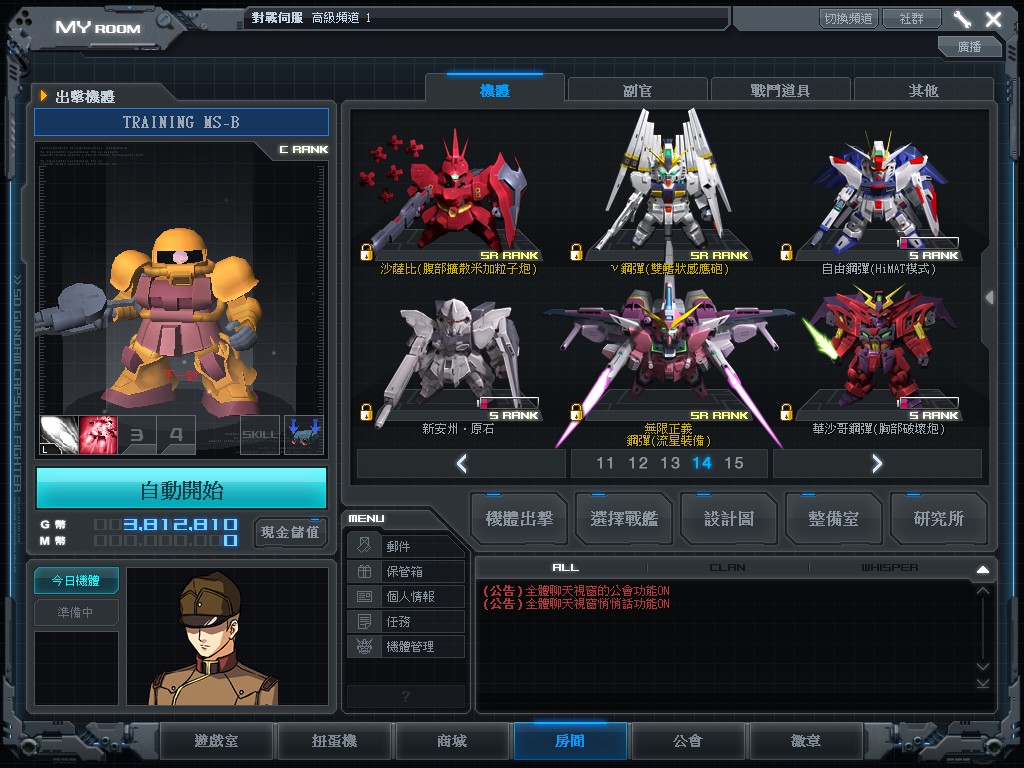Switch to the 副官 tab
This screenshot has width=1024, height=768.
point(637,90)
